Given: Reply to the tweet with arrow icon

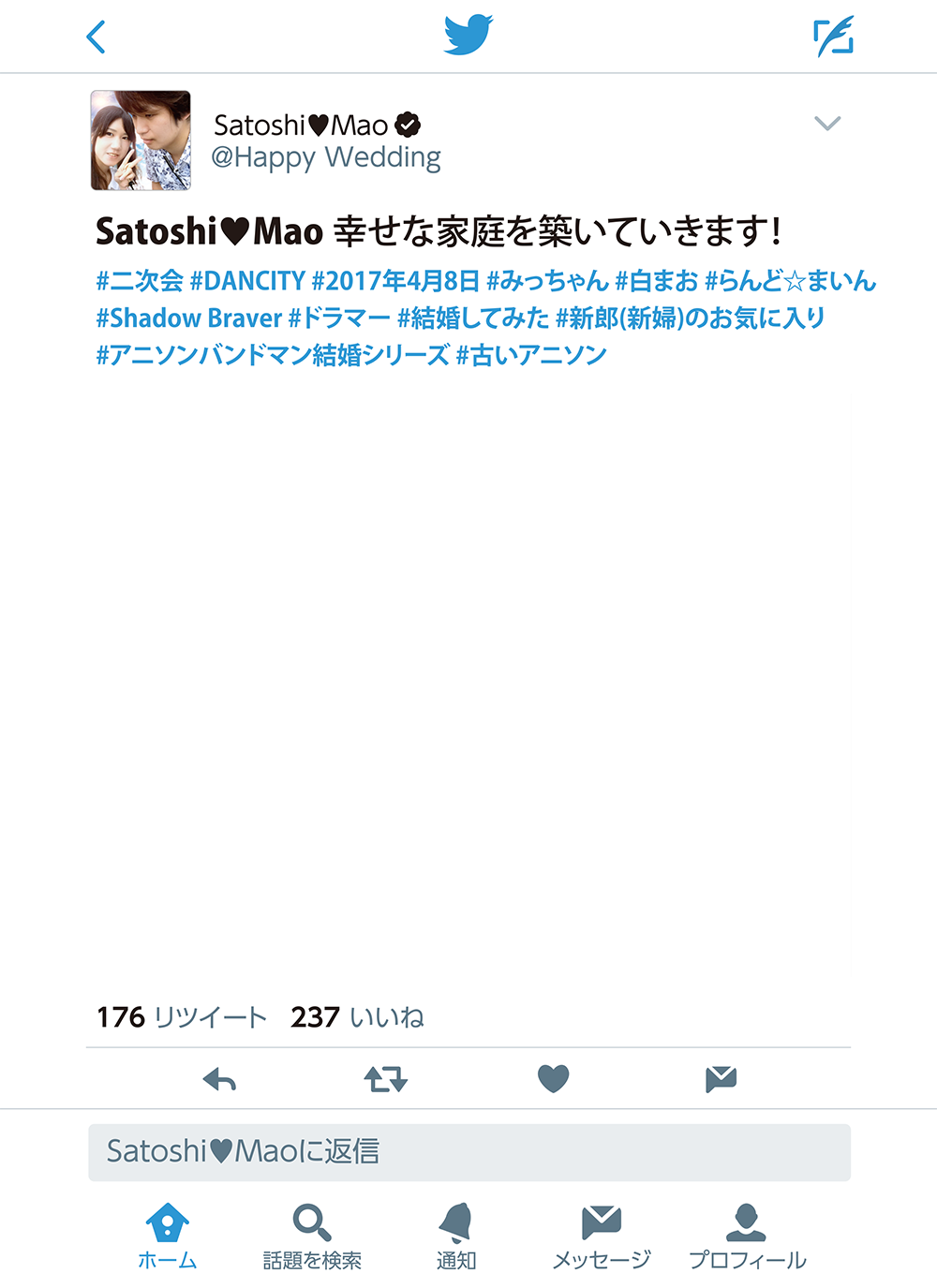Looking at the screenshot, I should tap(219, 1079).
